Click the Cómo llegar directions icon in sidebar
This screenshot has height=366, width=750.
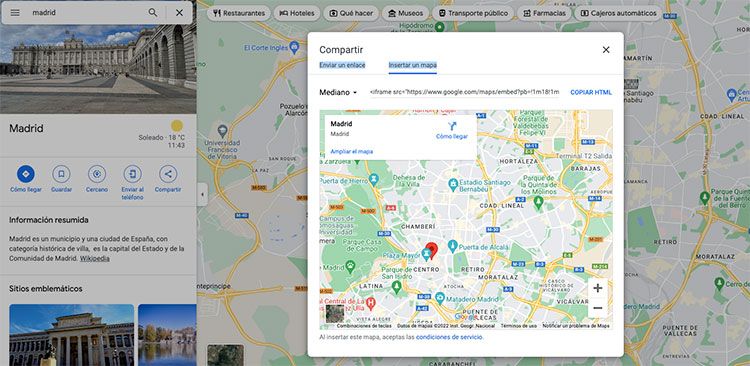point(26,174)
